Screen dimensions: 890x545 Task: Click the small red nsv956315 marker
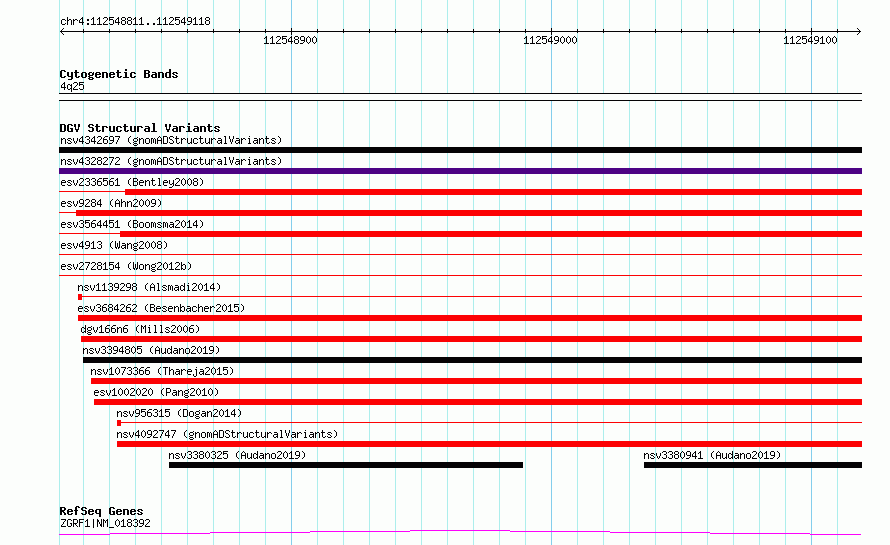coord(119,423)
